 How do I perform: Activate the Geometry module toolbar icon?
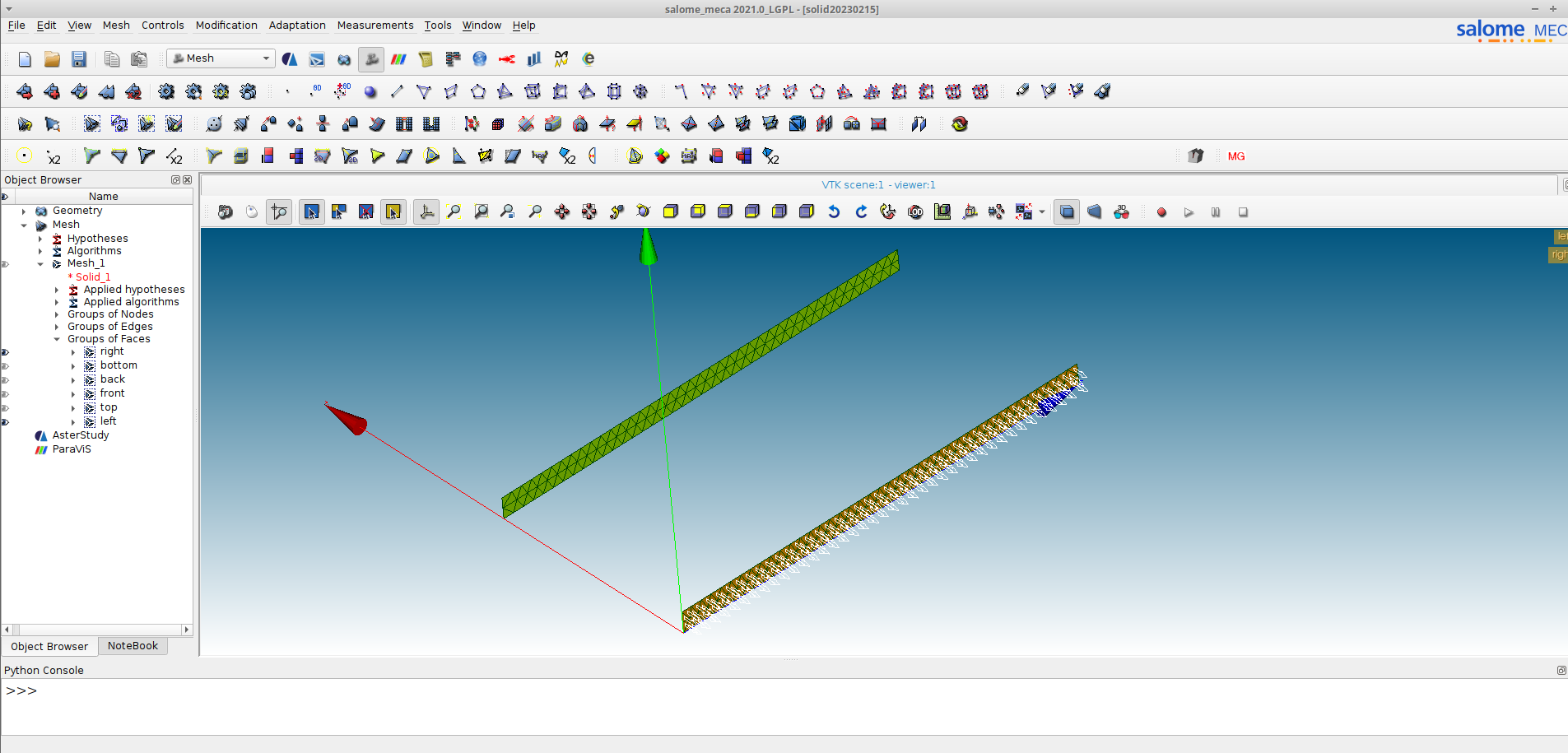pyautogui.click(x=344, y=59)
